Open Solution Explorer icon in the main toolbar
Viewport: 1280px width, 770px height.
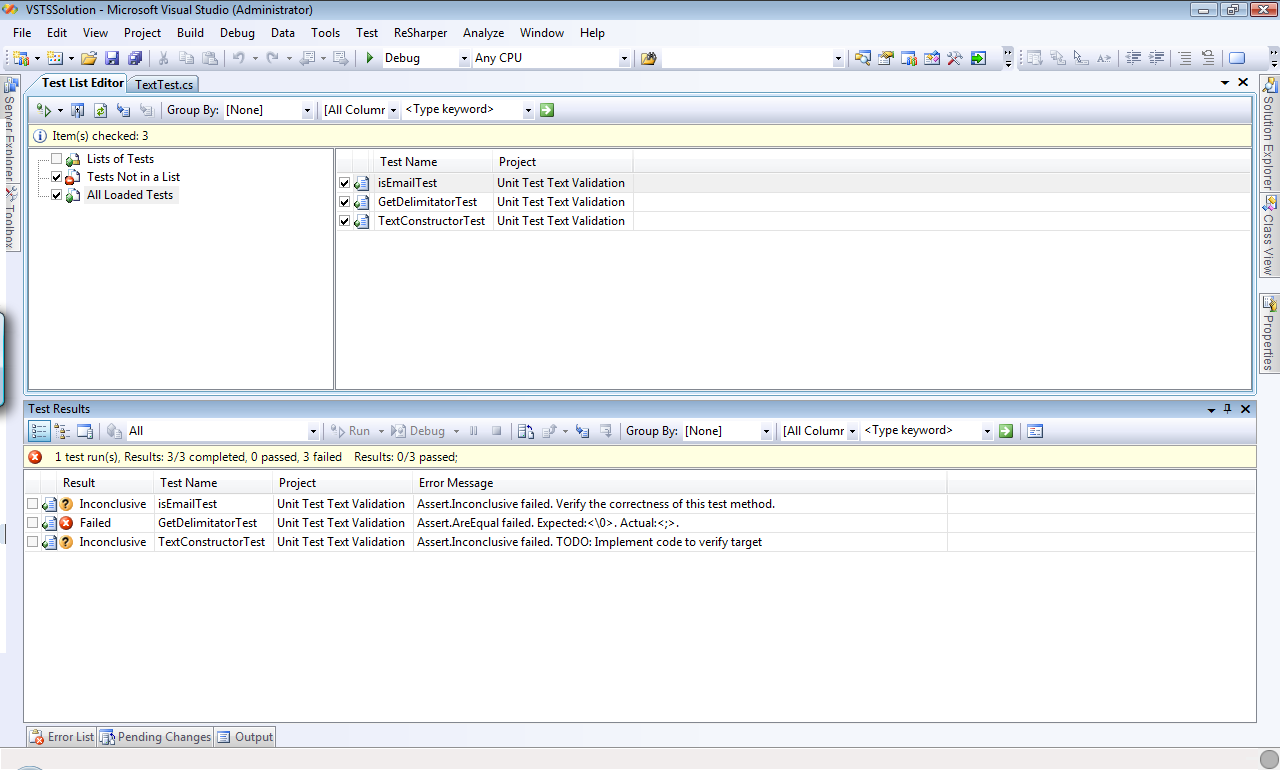[x=862, y=58]
